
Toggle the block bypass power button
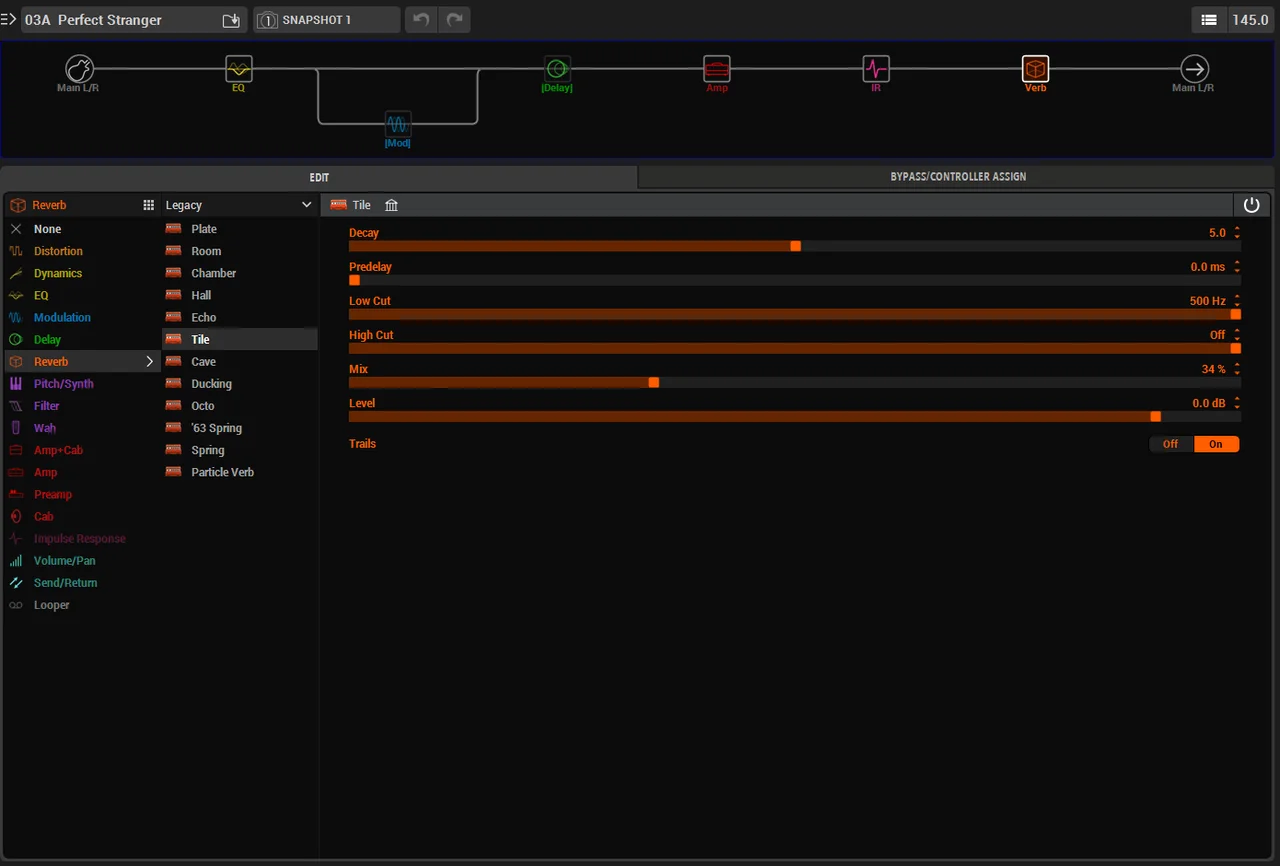[x=1251, y=205]
